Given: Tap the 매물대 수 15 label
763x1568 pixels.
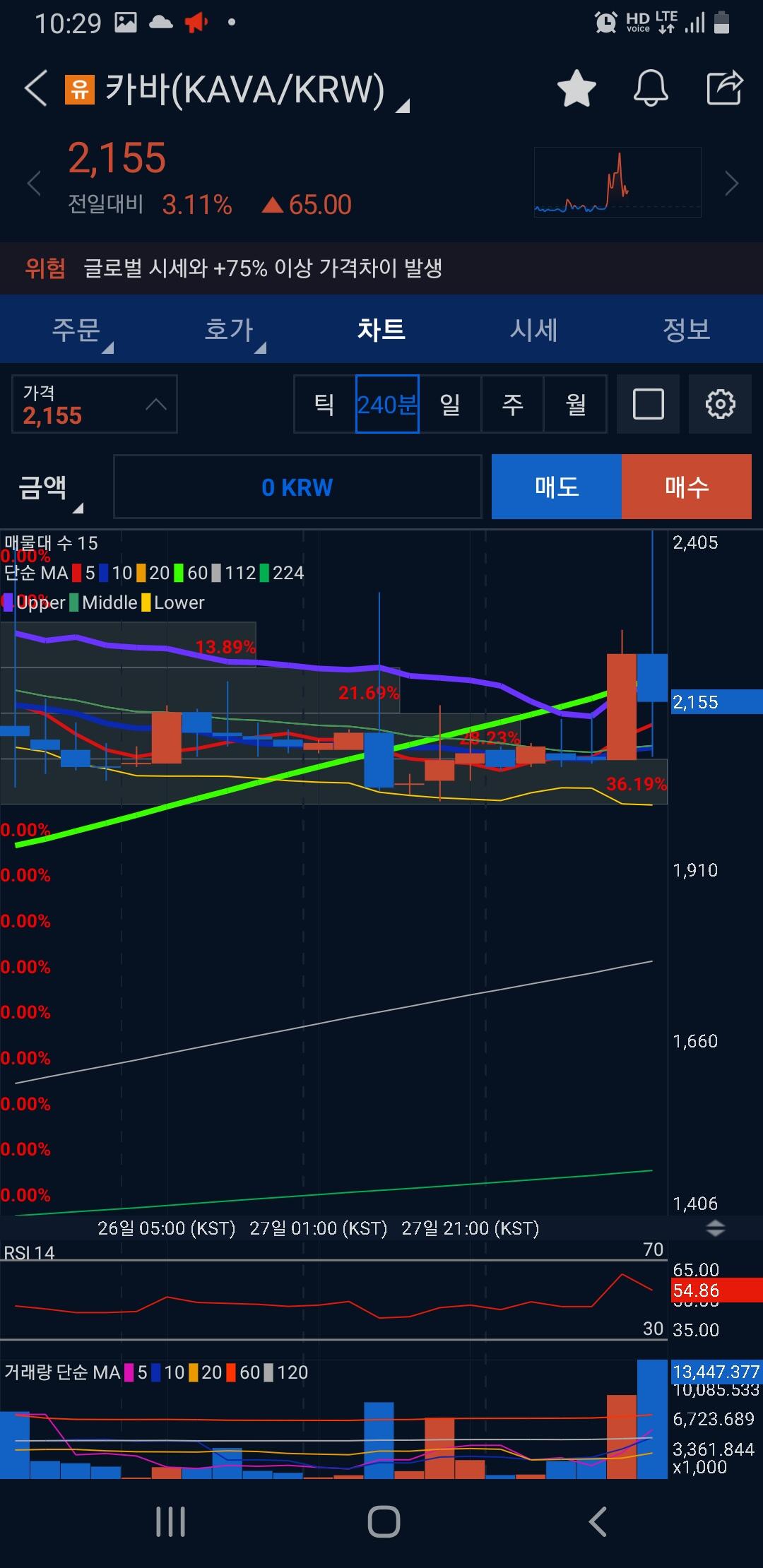Looking at the screenshot, I should click(51, 542).
